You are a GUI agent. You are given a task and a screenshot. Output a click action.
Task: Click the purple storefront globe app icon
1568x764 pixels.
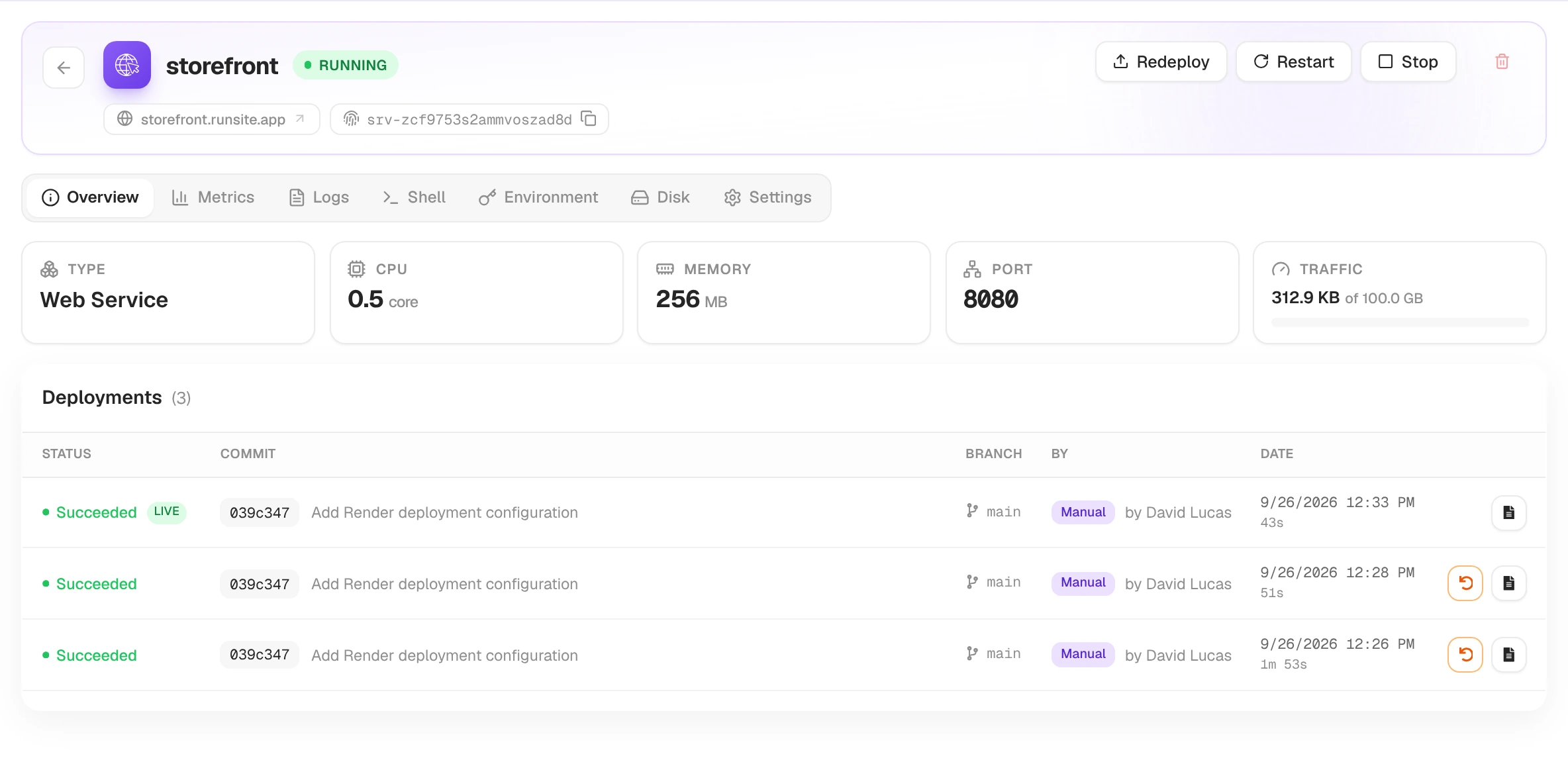127,65
